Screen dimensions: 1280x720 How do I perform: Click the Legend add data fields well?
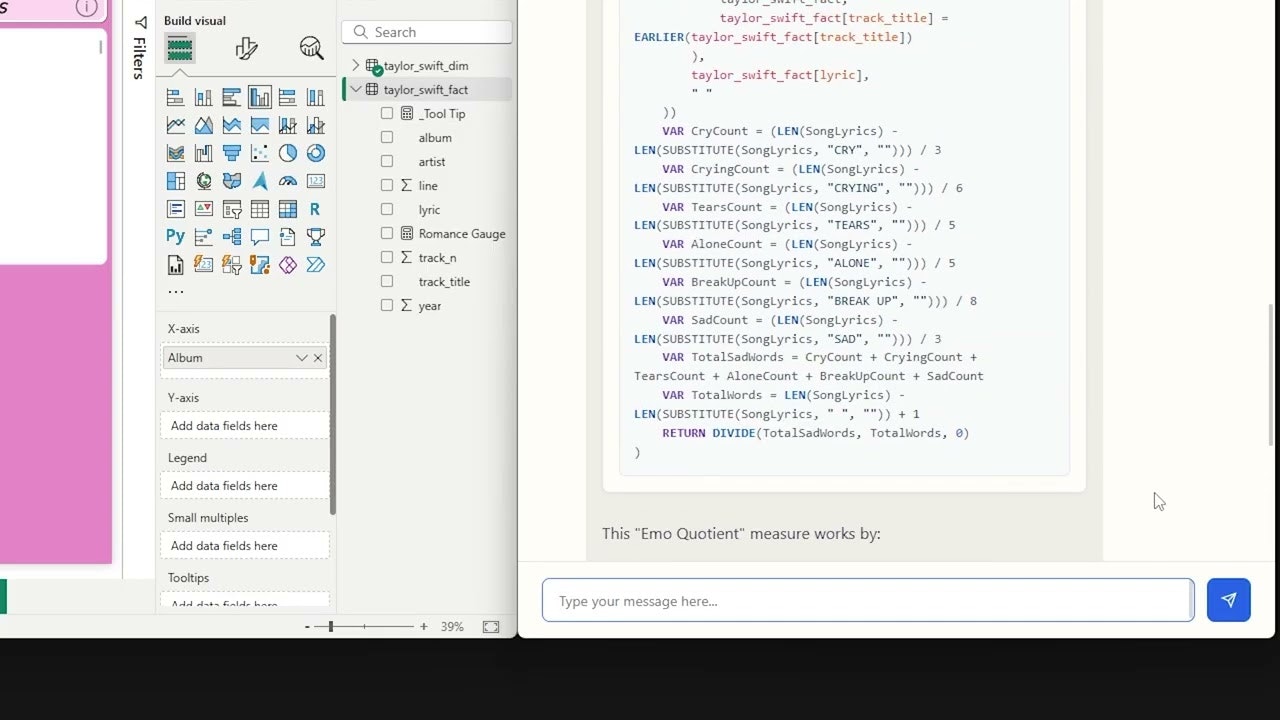tap(245, 485)
